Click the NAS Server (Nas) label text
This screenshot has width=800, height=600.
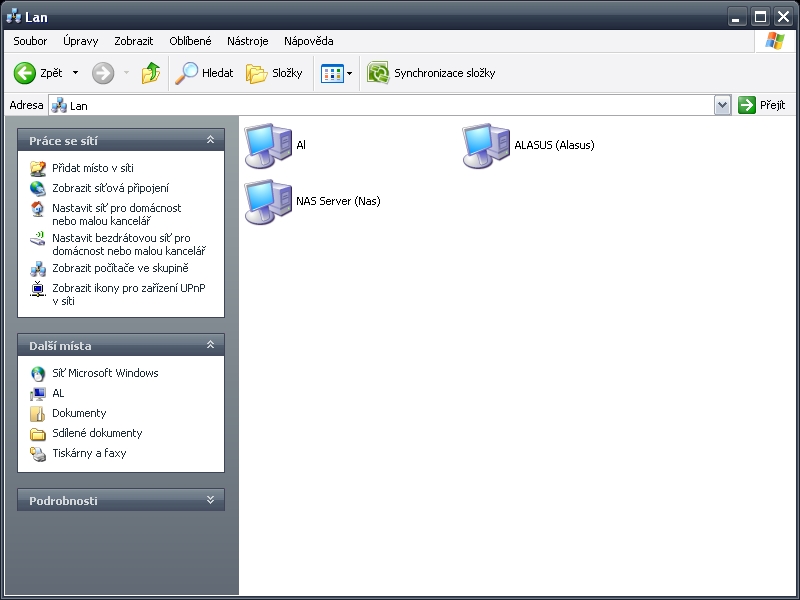pos(338,201)
